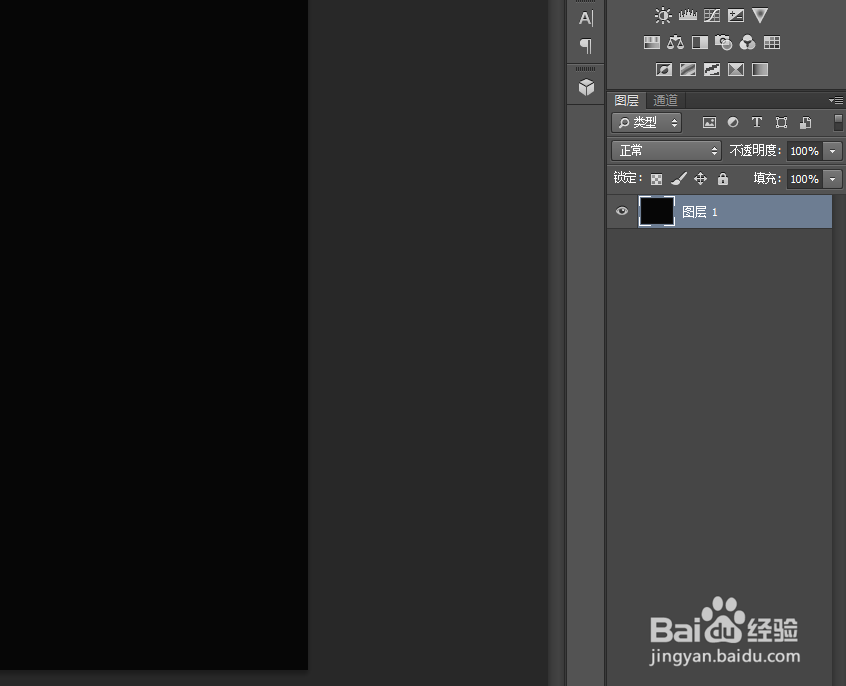Add a Color Balance adjustment
This screenshot has height=686, width=846.
[x=676, y=42]
